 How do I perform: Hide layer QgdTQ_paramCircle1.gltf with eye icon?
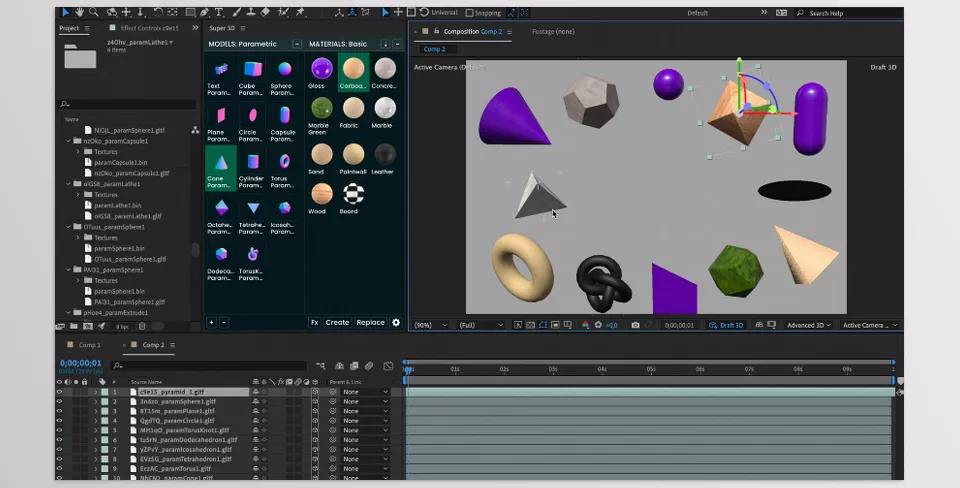coord(59,421)
